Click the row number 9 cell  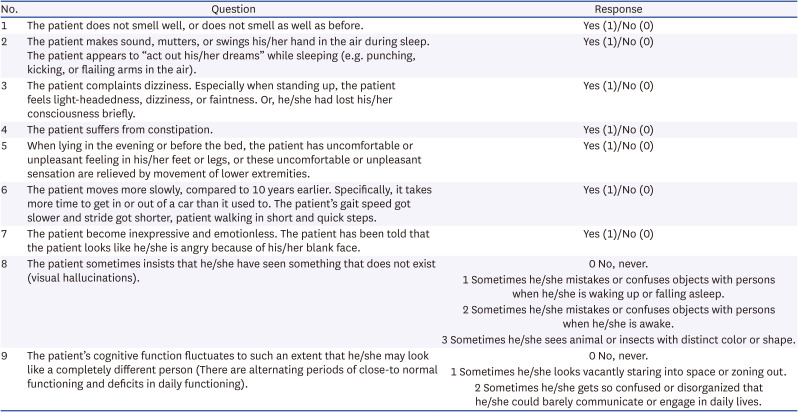[x=6, y=356]
